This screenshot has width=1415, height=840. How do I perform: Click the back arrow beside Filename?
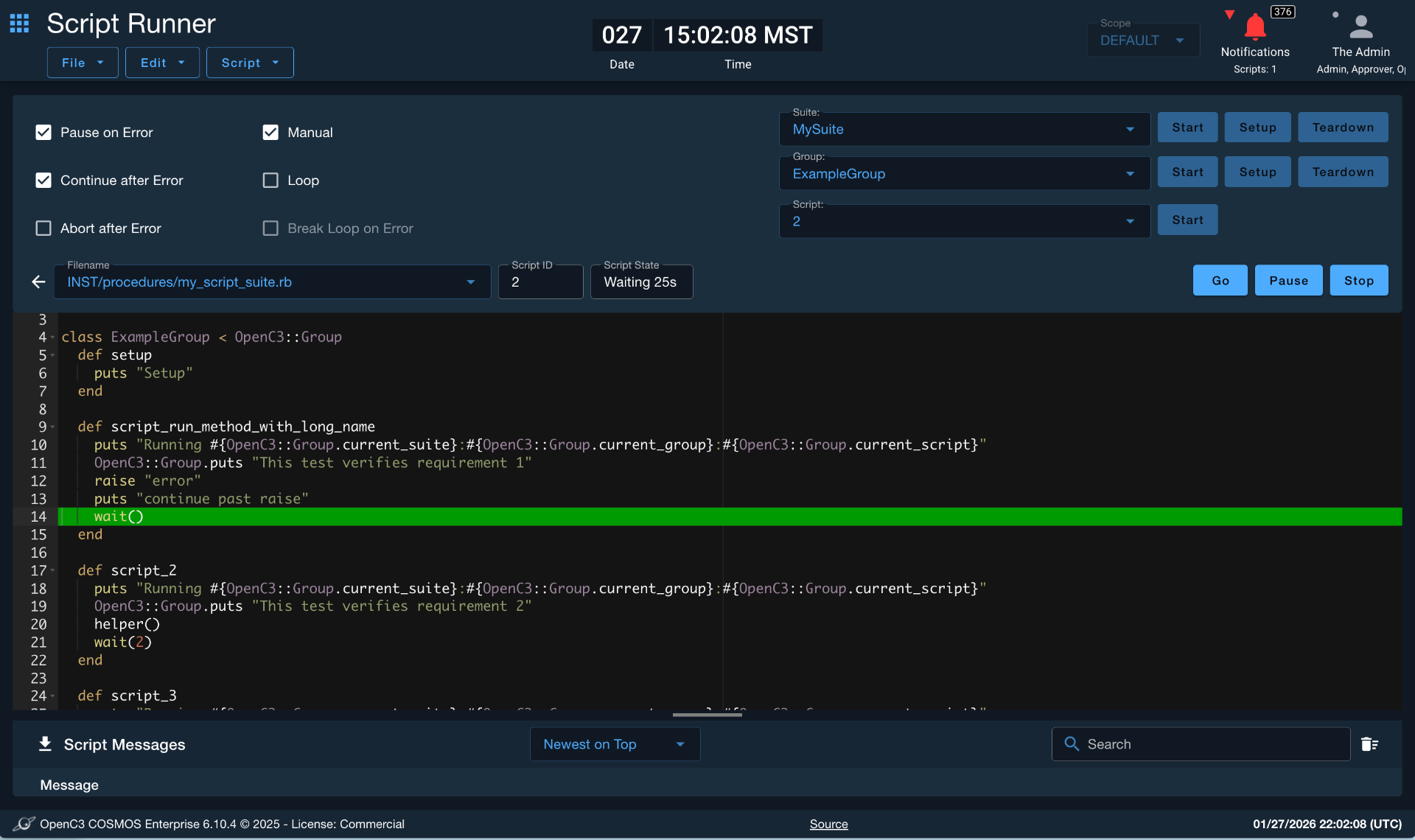(38, 281)
